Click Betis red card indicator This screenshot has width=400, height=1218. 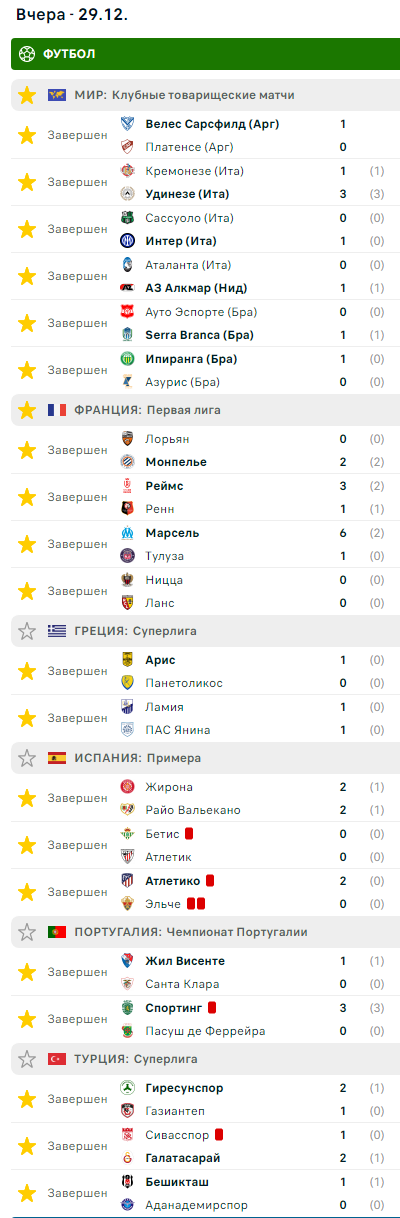[189, 833]
